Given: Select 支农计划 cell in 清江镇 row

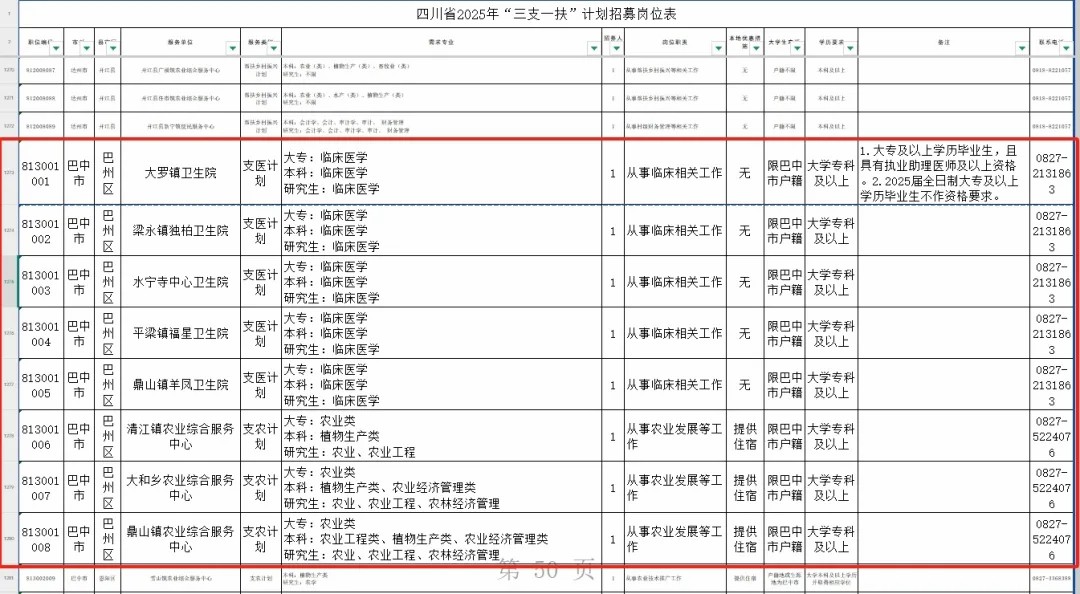Looking at the screenshot, I should (x=260, y=436).
